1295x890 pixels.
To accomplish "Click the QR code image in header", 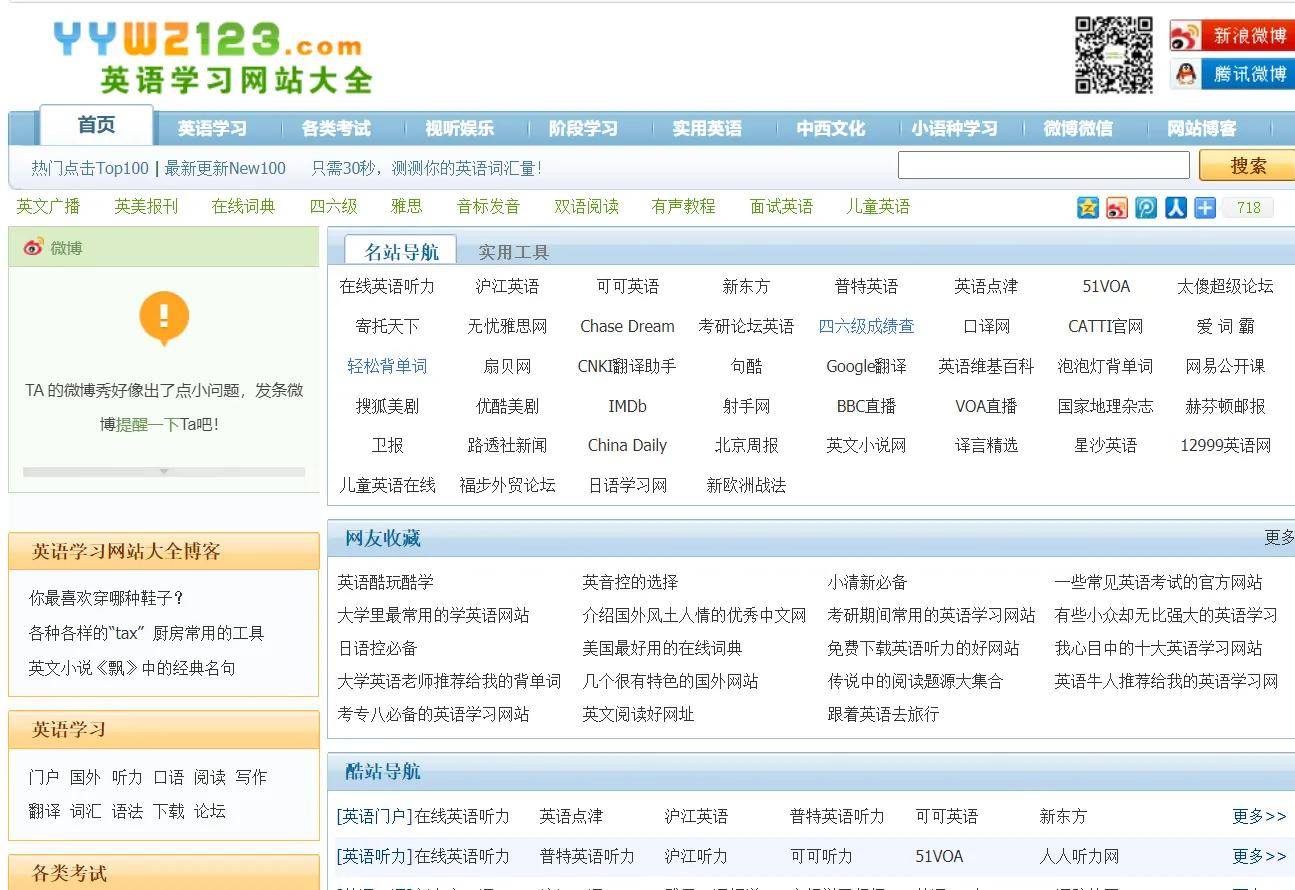I will (x=1113, y=55).
